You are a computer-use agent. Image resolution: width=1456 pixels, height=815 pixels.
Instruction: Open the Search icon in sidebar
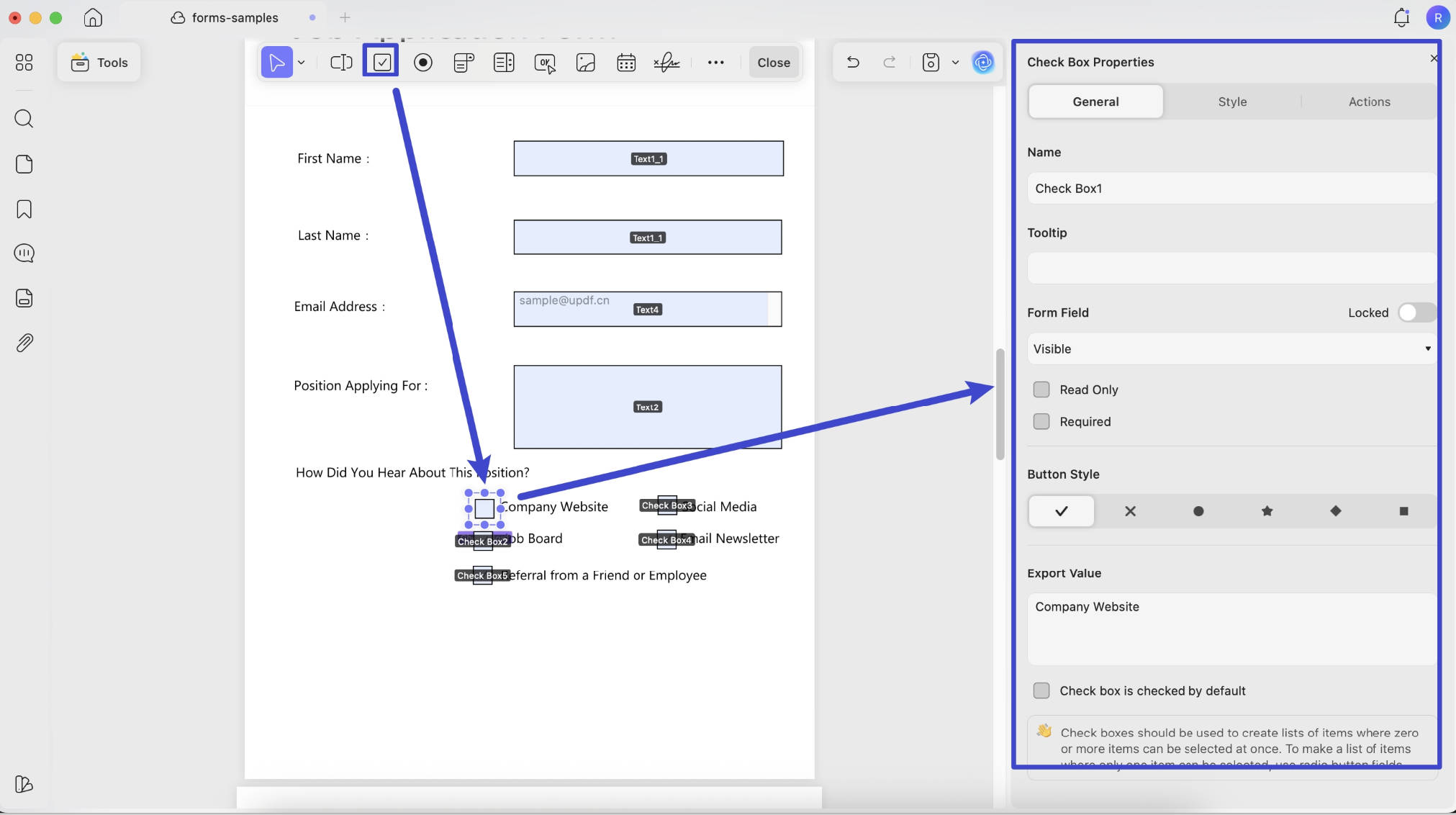(24, 119)
